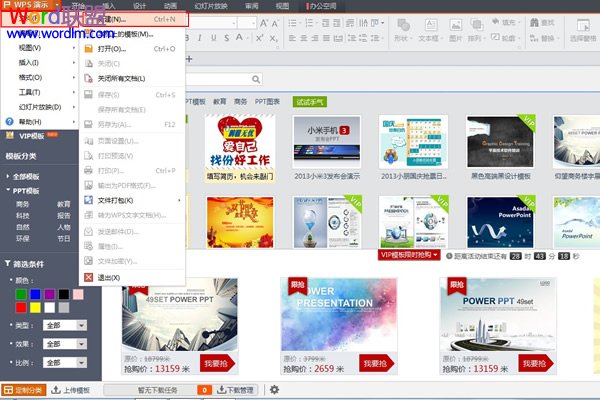Switch to the 审阅 ribbon tab

(251, 6)
